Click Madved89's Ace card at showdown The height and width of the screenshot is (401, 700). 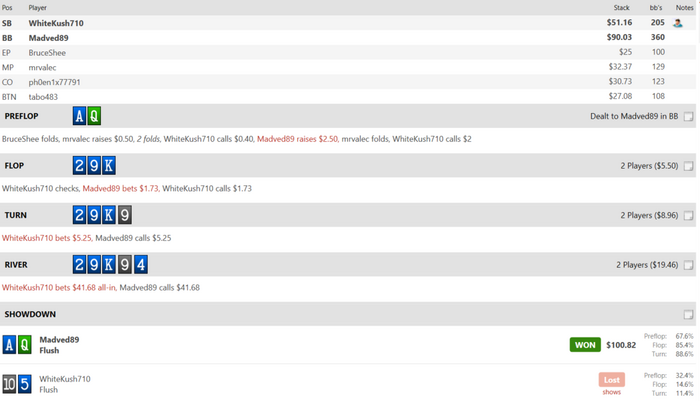(x=9, y=345)
